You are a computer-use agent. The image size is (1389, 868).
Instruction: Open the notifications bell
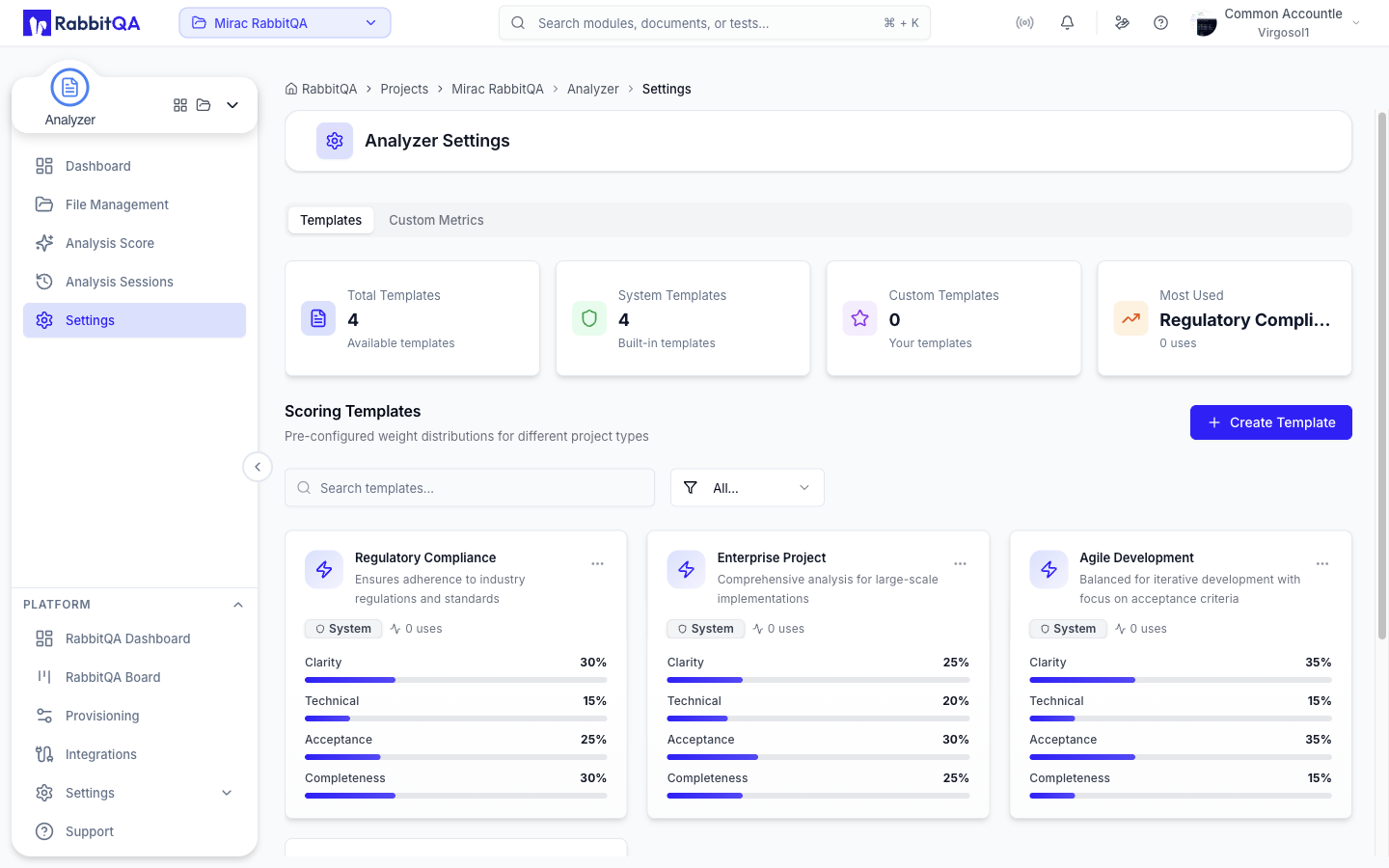pyautogui.click(x=1067, y=23)
